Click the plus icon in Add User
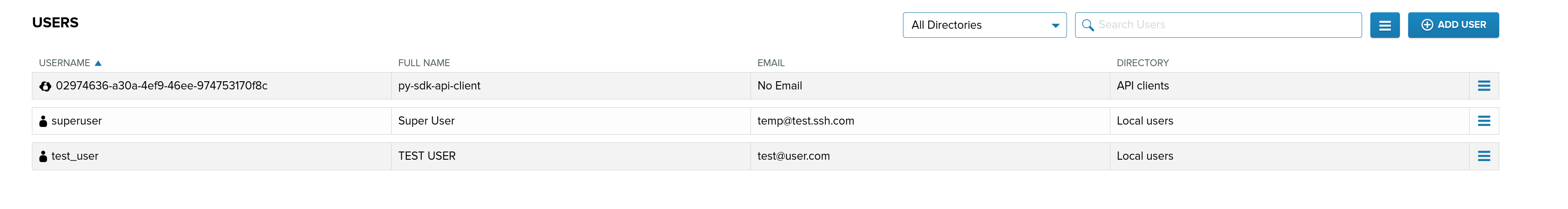The width and height of the screenshot is (1568, 209). point(1427,25)
